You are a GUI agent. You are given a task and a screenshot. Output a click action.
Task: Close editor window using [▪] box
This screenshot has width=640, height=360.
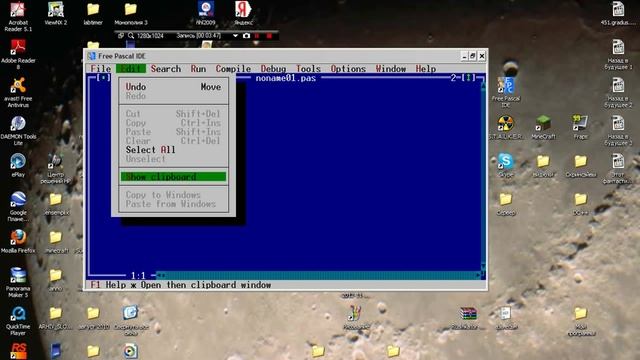(x=103, y=78)
